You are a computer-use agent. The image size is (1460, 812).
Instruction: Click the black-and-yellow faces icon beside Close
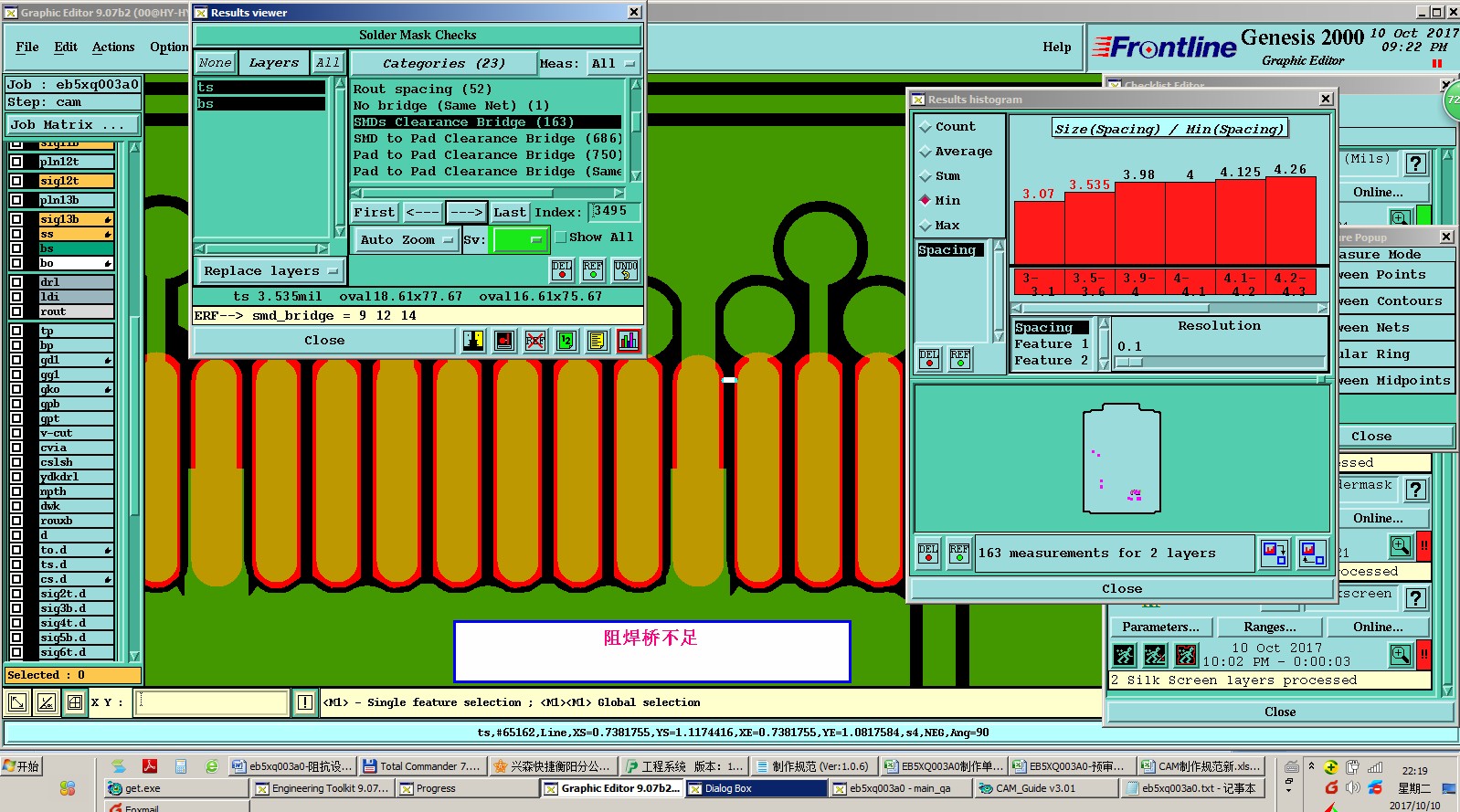(x=473, y=341)
